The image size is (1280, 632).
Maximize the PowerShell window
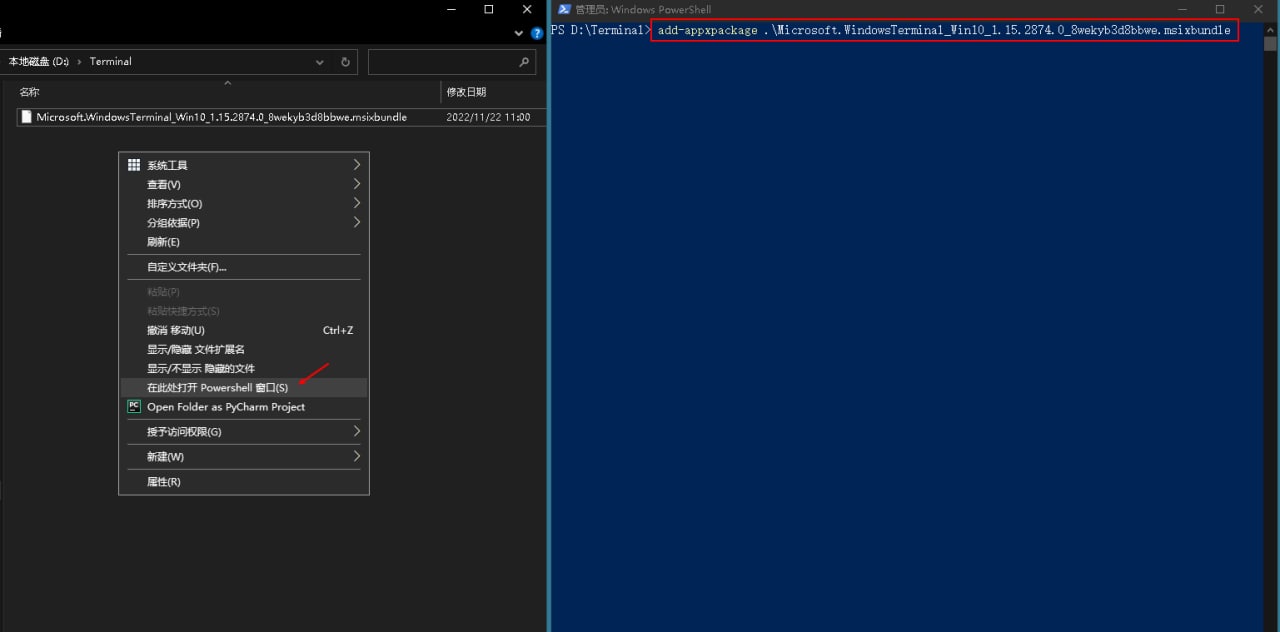coord(1220,9)
